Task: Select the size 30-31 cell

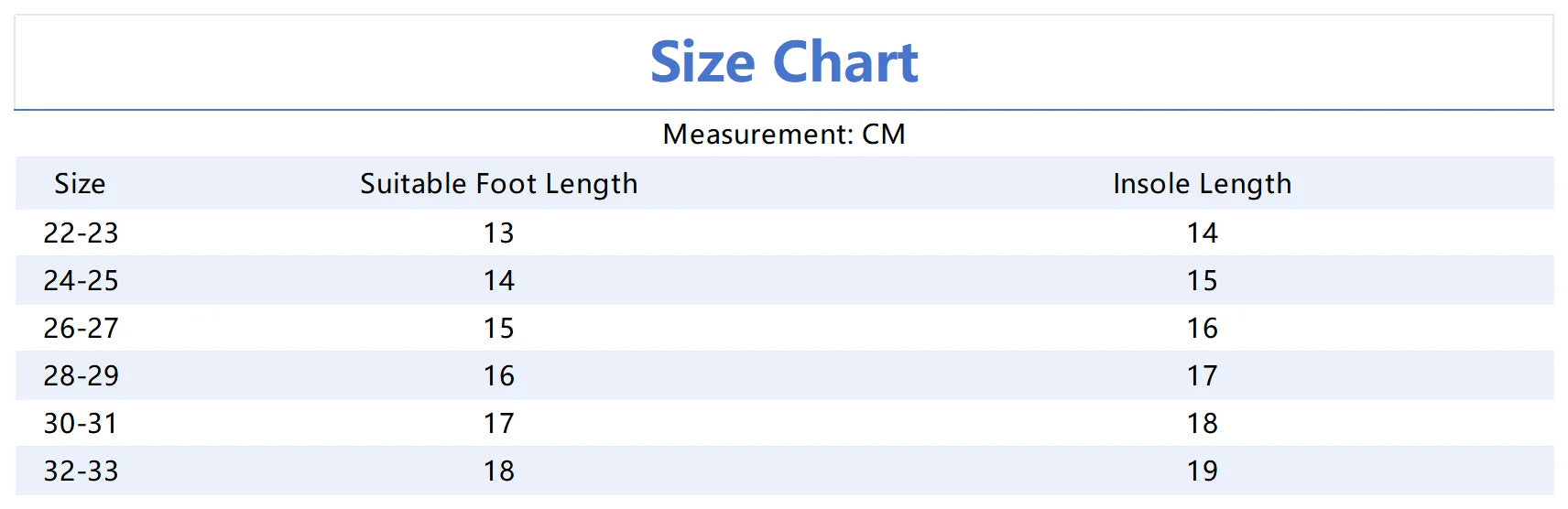Action: point(81,423)
